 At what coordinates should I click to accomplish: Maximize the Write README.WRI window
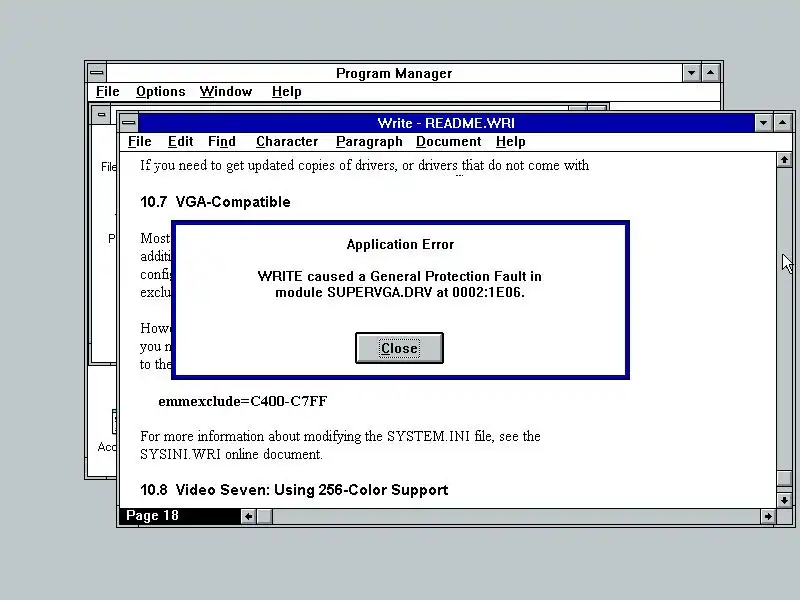pos(783,122)
